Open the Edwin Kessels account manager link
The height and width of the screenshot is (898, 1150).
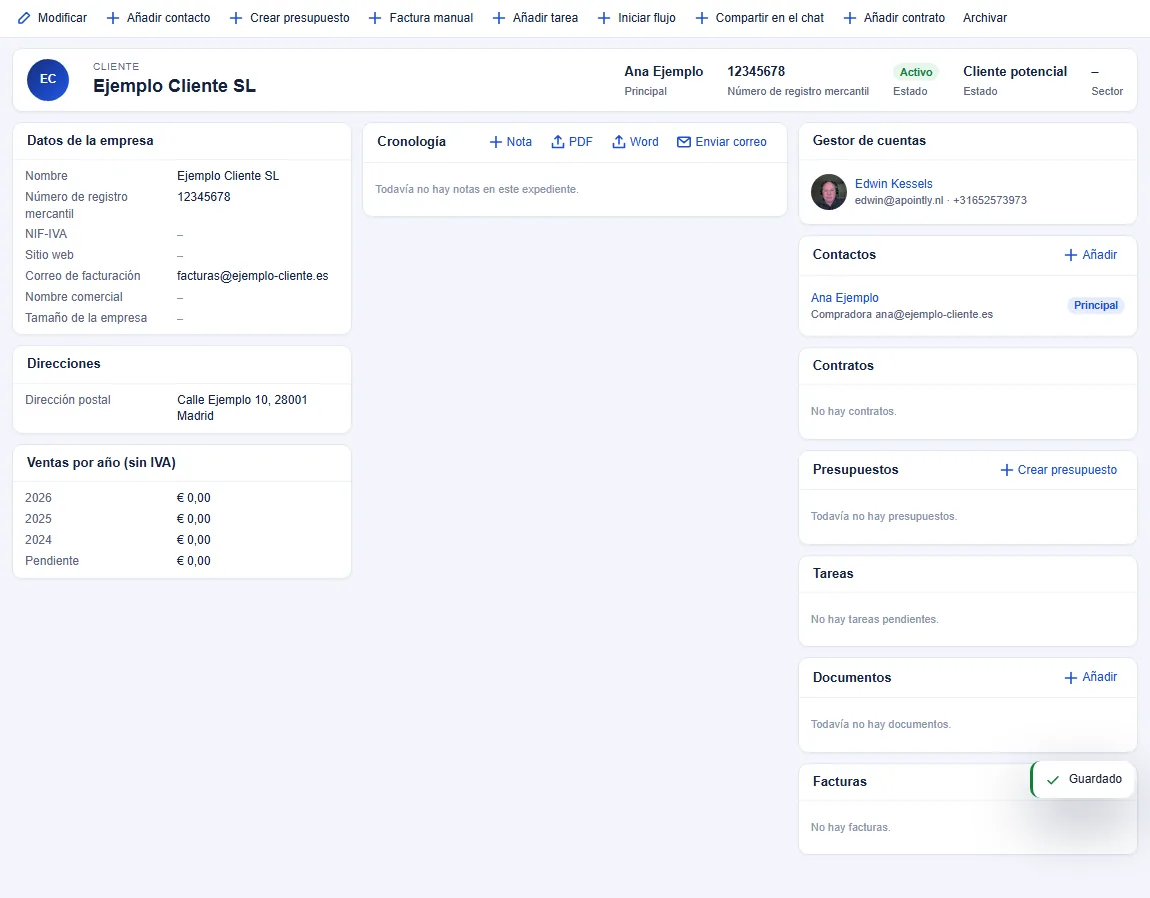tap(893, 183)
